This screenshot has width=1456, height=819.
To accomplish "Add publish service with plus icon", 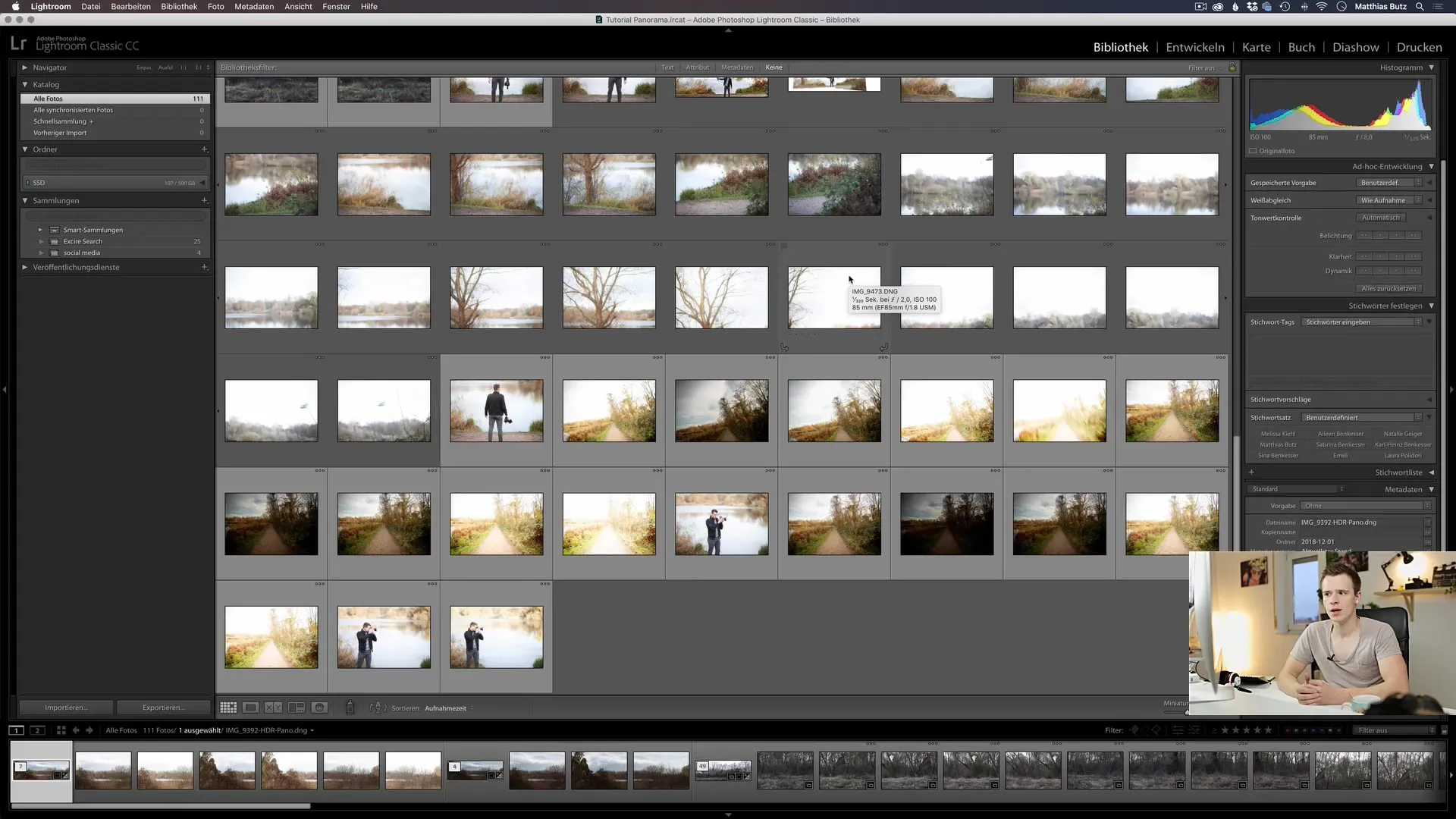I will [x=204, y=267].
